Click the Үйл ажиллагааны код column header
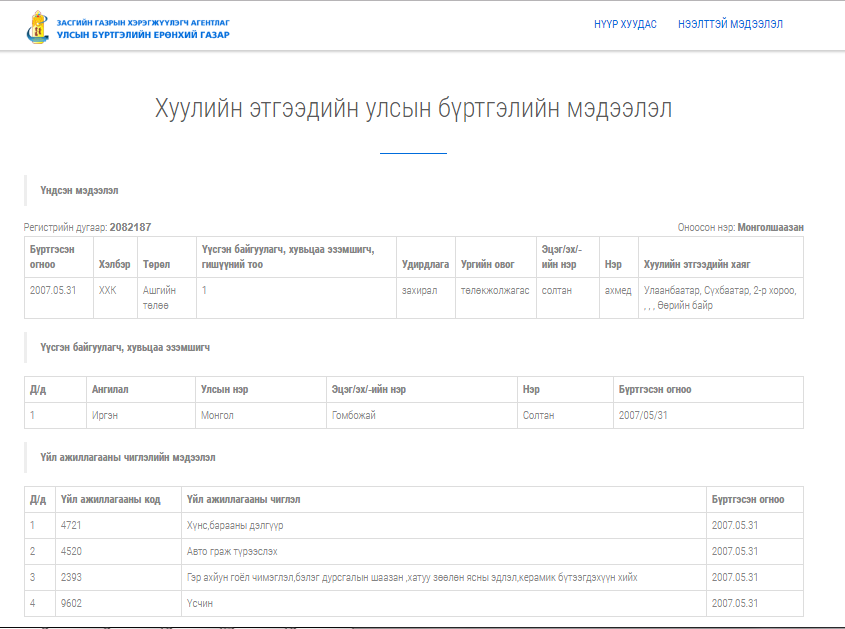Screen dimensions: 845x629 (x=110, y=499)
